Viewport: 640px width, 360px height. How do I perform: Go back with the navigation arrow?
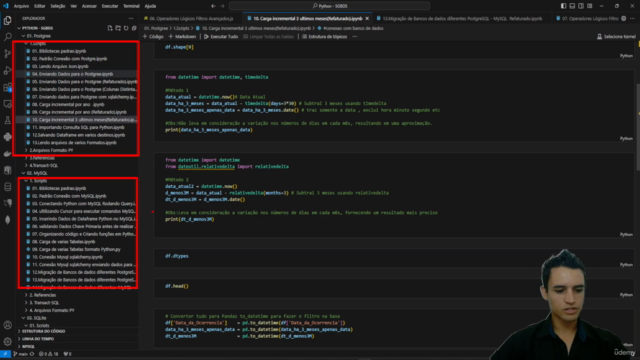tap(213, 6)
